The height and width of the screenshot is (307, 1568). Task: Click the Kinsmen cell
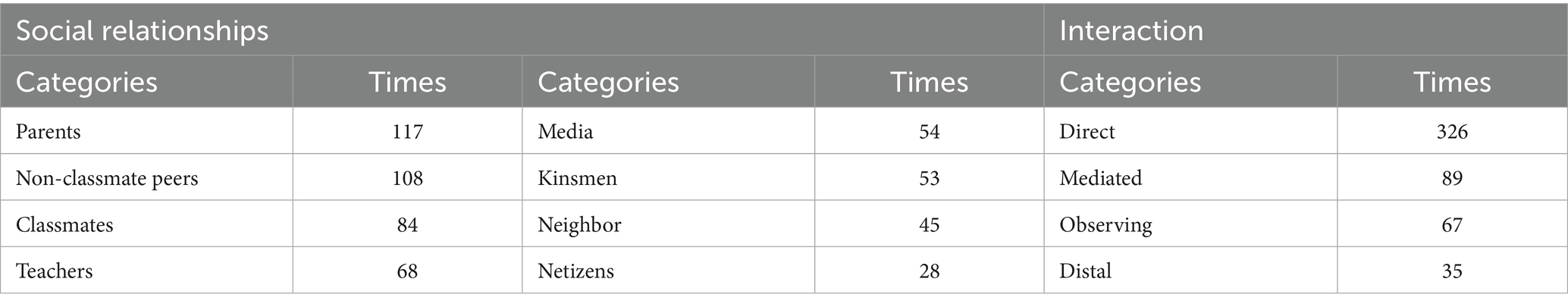click(577, 178)
